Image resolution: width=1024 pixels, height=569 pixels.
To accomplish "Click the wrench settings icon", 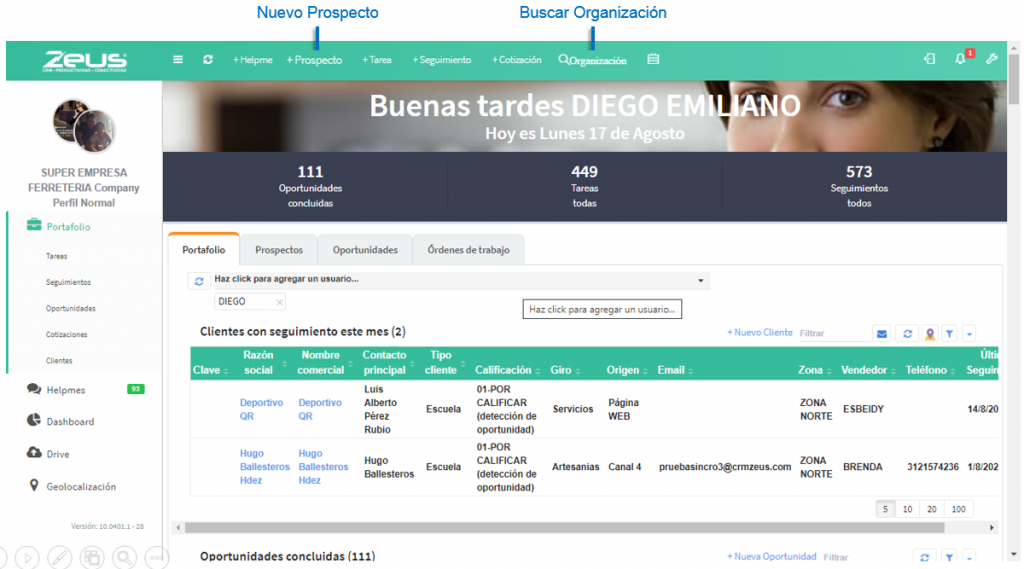I will tap(992, 59).
